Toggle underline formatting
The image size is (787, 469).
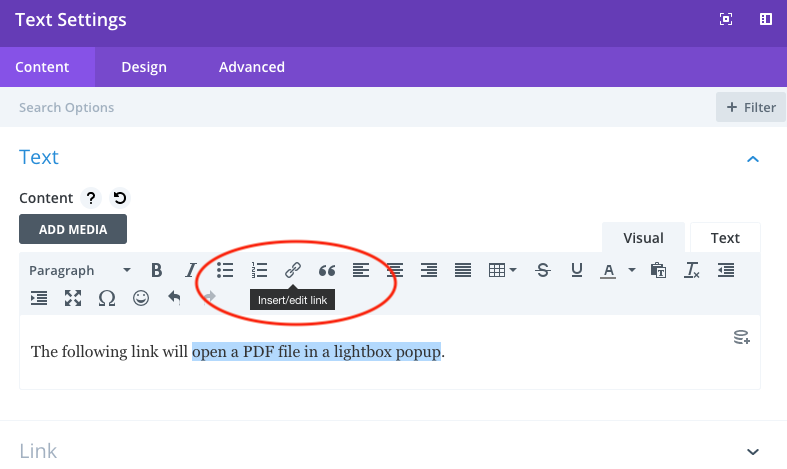click(577, 270)
